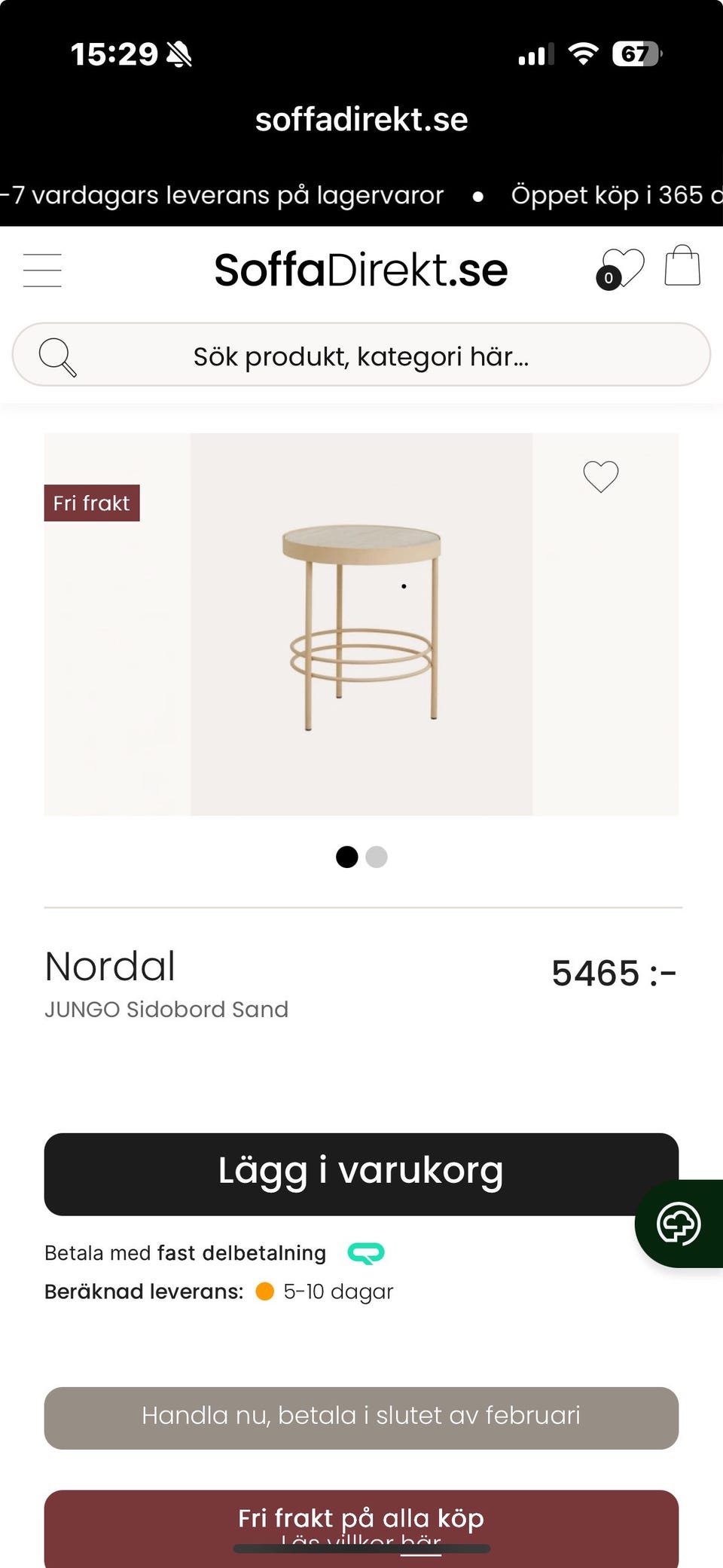This screenshot has height=1568, width=723.
Task: Tap the Fri frakt badge
Action: point(92,503)
